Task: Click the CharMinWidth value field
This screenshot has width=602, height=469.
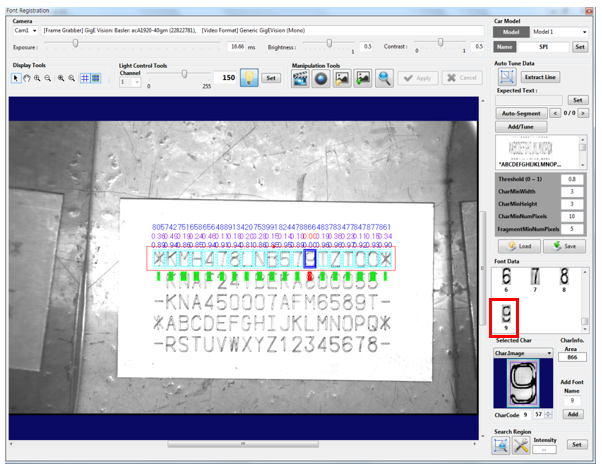Action: [570, 191]
